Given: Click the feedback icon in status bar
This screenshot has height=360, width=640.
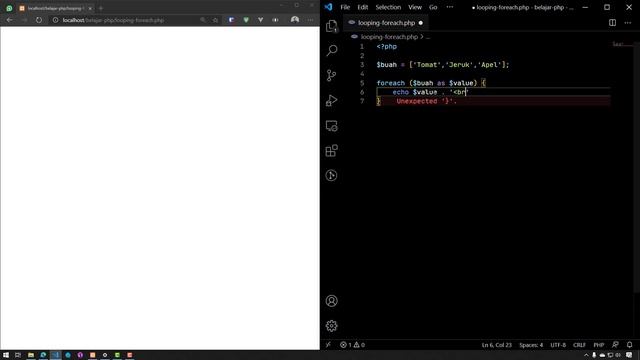Looking at the screenshot, I should [x=615, y=345].
